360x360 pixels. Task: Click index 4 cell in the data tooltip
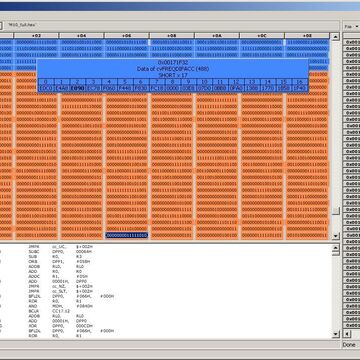[x=109, y=82]
